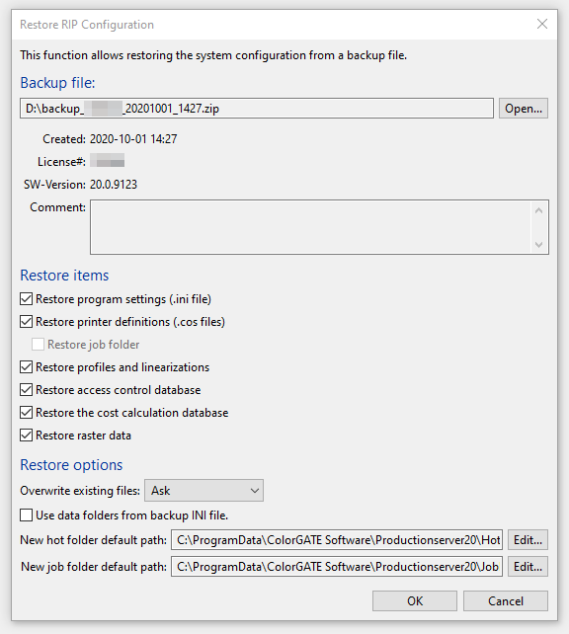Click Open... to browse backup file
The image size is (569, 634).
point(523,108)
